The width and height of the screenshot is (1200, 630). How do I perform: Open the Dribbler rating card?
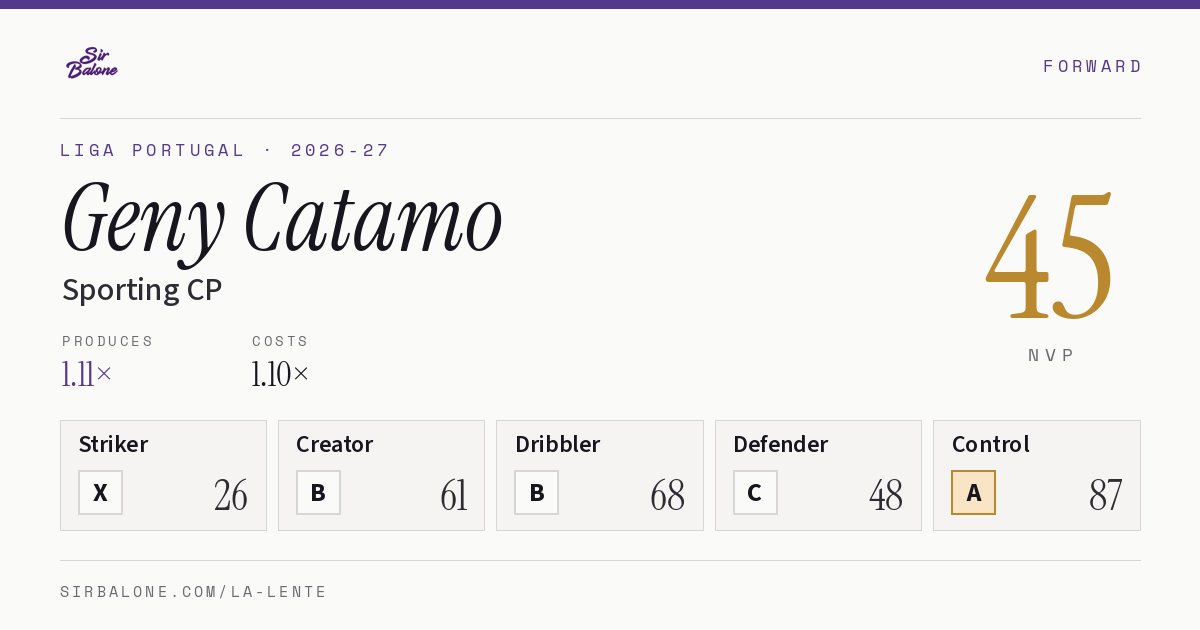[599, 475]
